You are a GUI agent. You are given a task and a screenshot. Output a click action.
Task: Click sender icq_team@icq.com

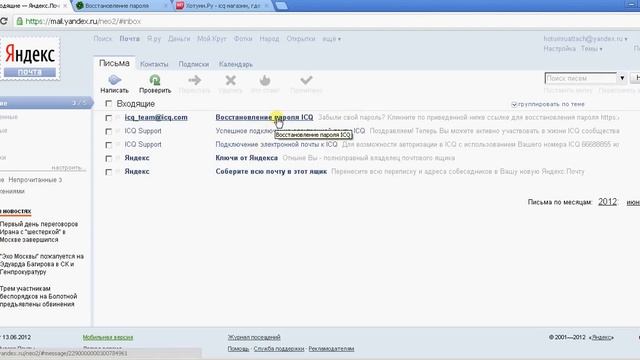(x=156, y=117)
